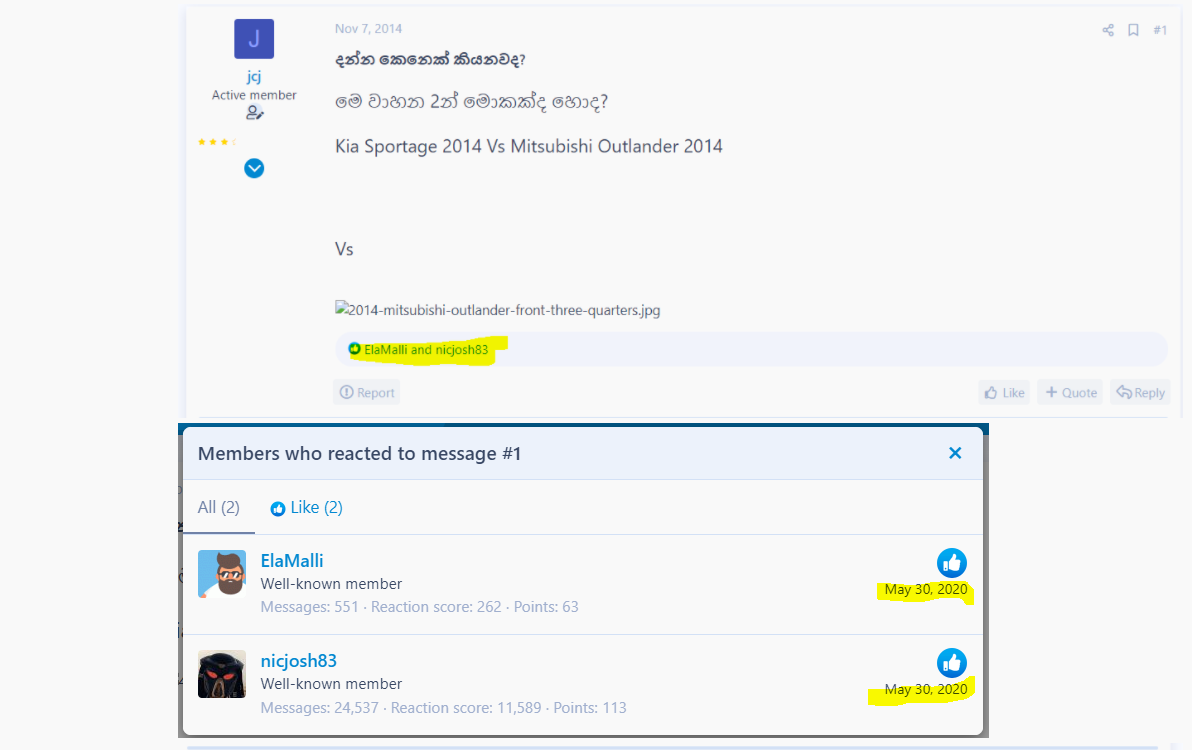Click 'Points: 63' in ElaMalli's row
This screenshot has width=1192, height=750.
click(x=546, y=606)
